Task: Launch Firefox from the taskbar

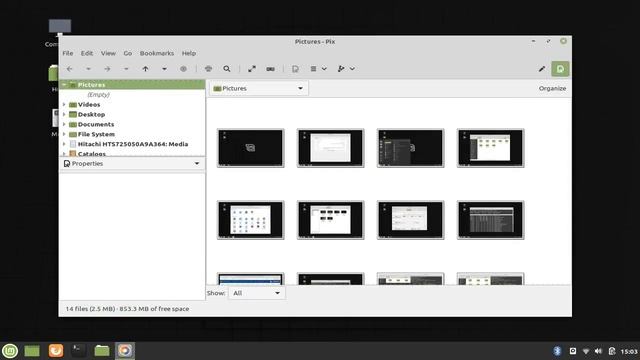Action: click(x=56, y=351)
